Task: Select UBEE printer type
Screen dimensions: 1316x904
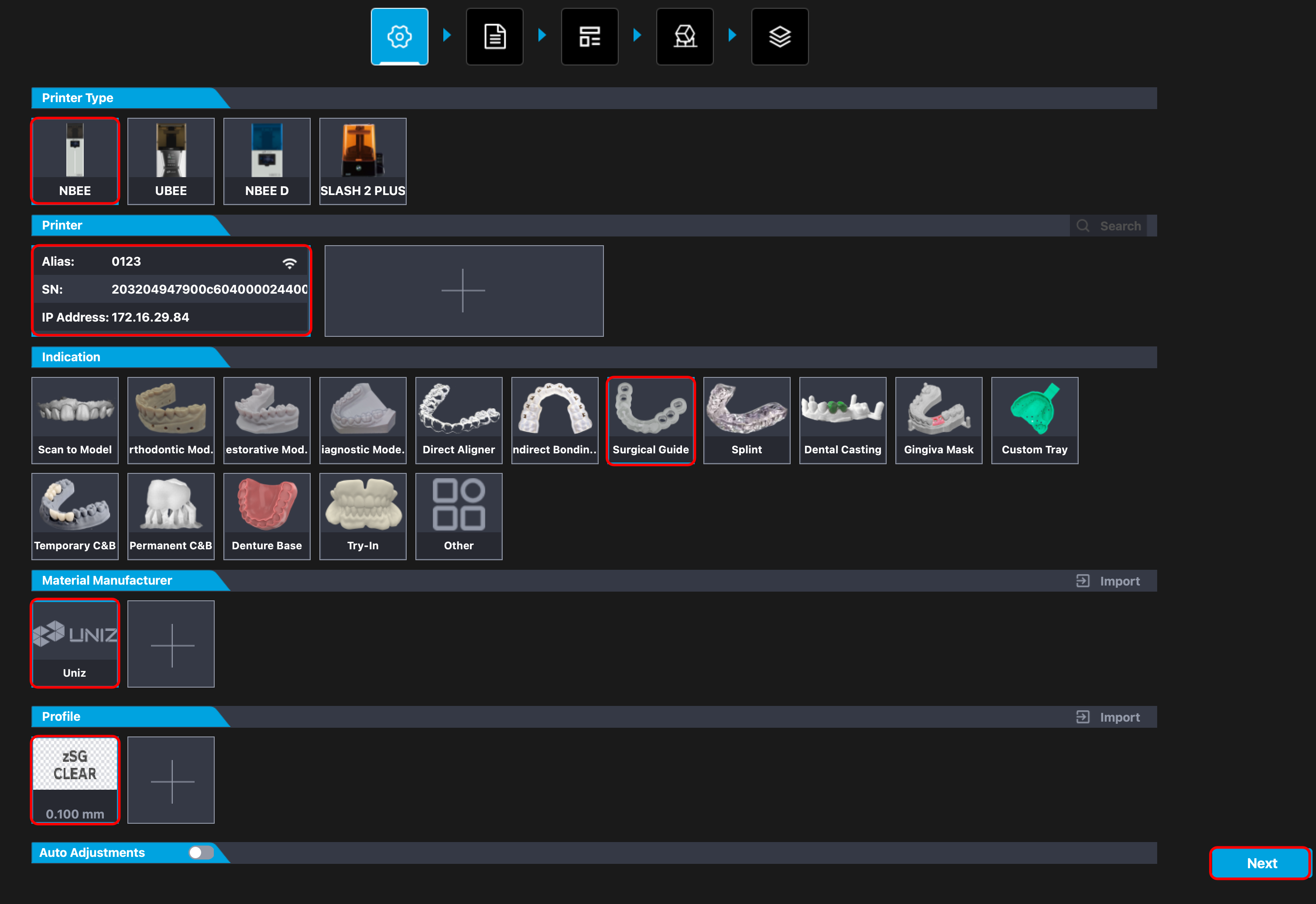Action: [x=171, y=161]
